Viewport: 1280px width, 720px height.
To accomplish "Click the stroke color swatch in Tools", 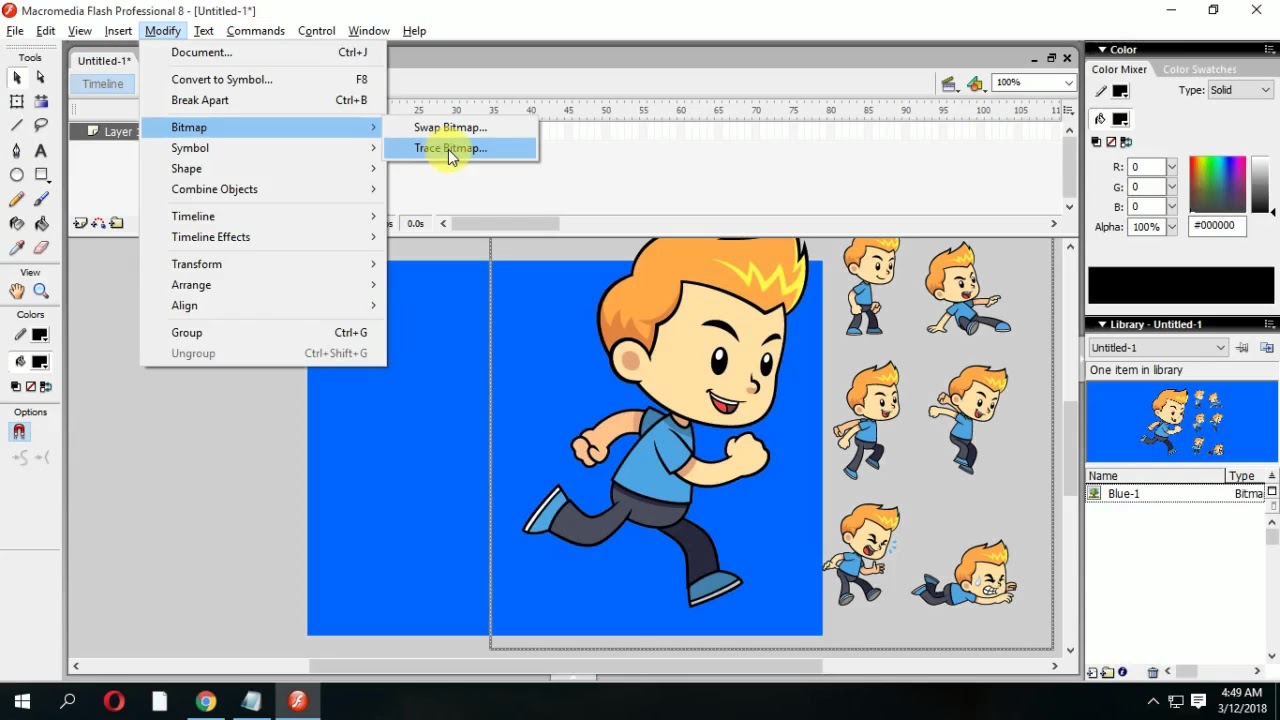I will (40, 335).
